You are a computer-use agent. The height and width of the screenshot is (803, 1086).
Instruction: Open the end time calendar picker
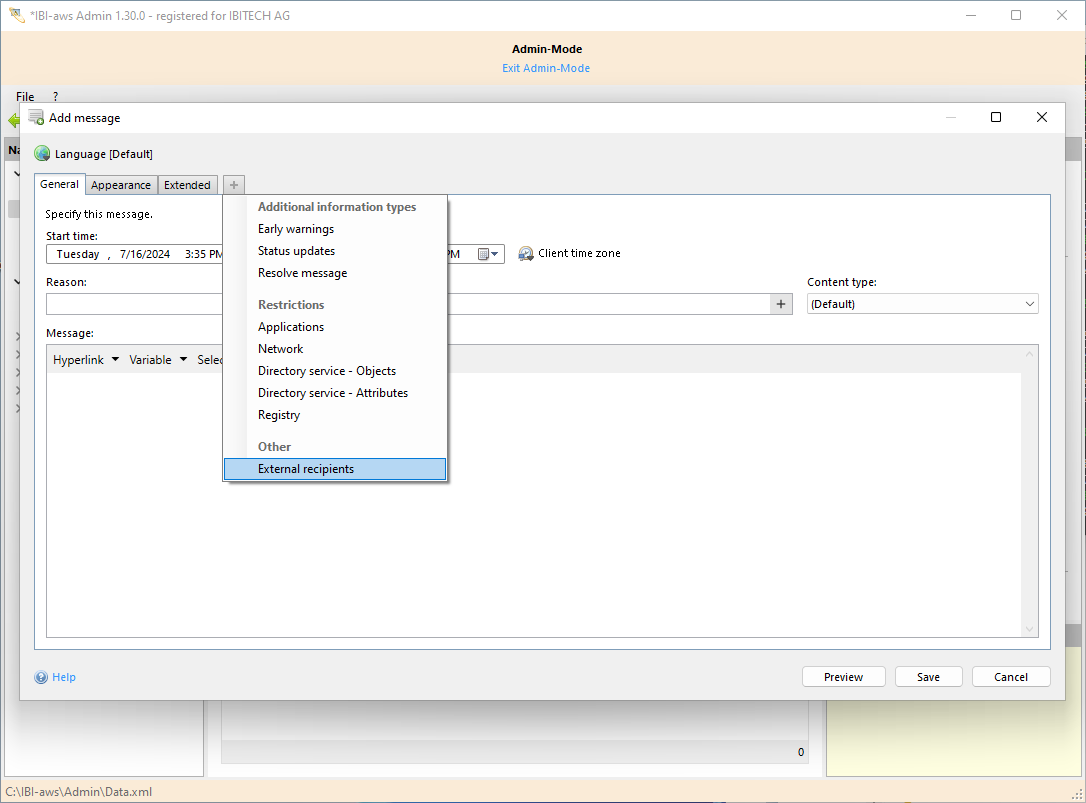(x=487, y=254)
